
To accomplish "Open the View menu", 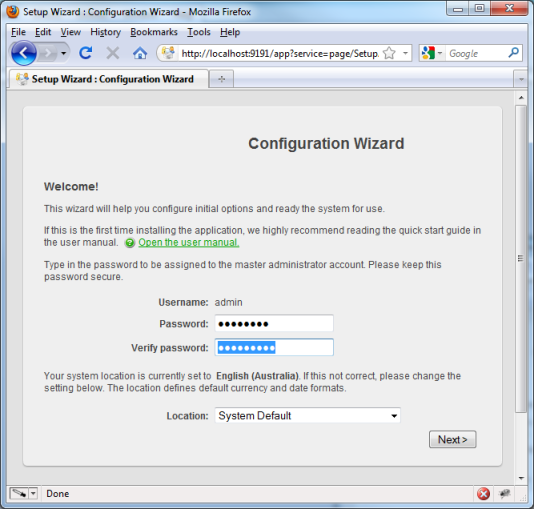I will point(70,32).
